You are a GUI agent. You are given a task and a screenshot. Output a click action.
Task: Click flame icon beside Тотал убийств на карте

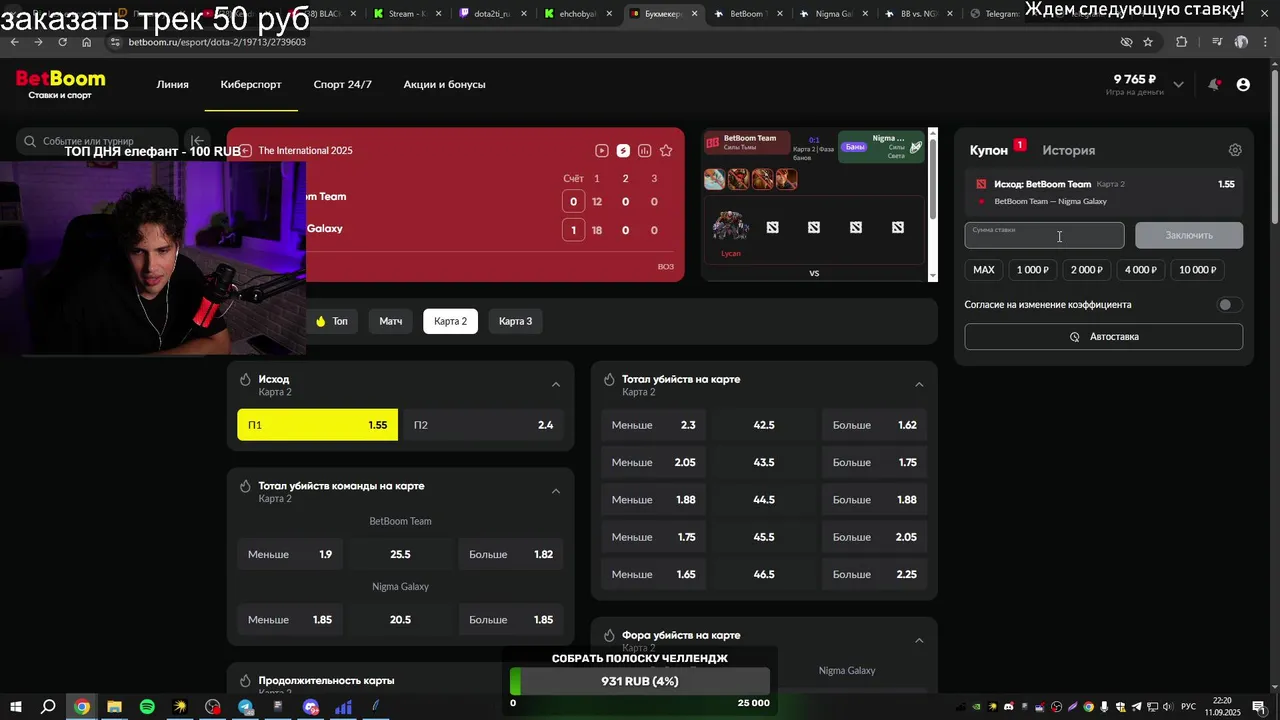pos(609,380)
